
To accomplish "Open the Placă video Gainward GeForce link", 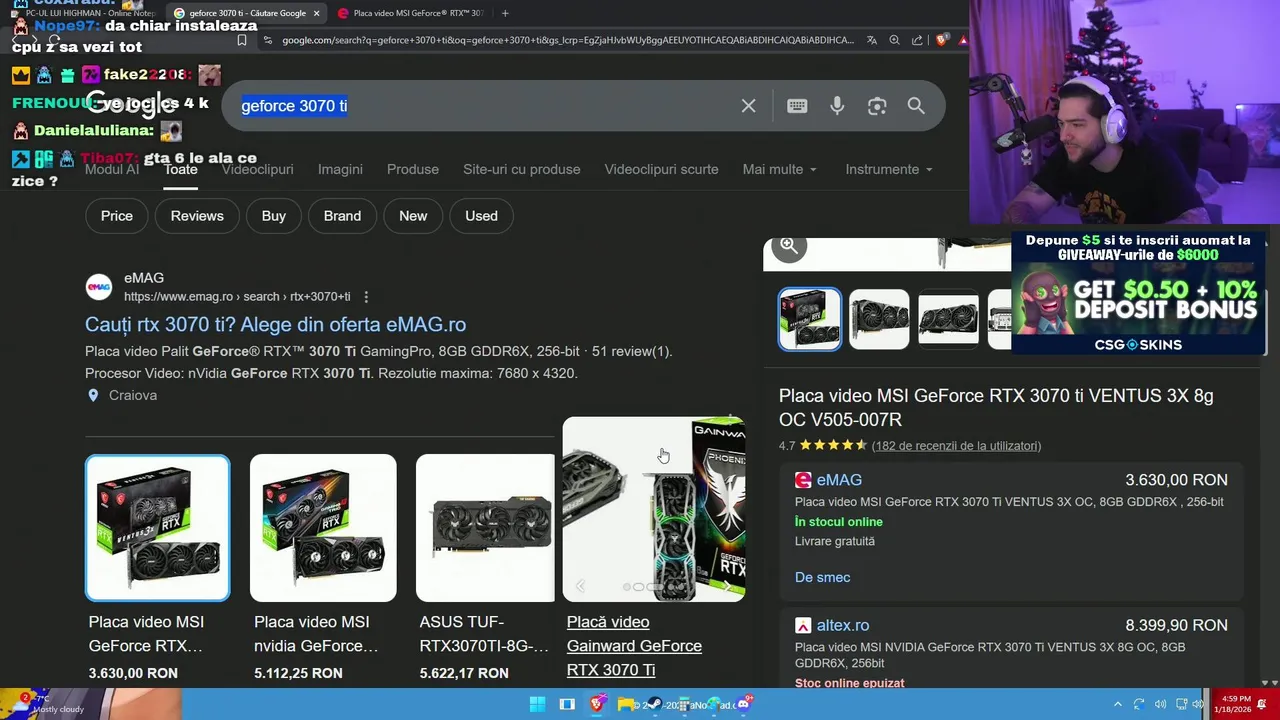I will click(x=634, y=646).
